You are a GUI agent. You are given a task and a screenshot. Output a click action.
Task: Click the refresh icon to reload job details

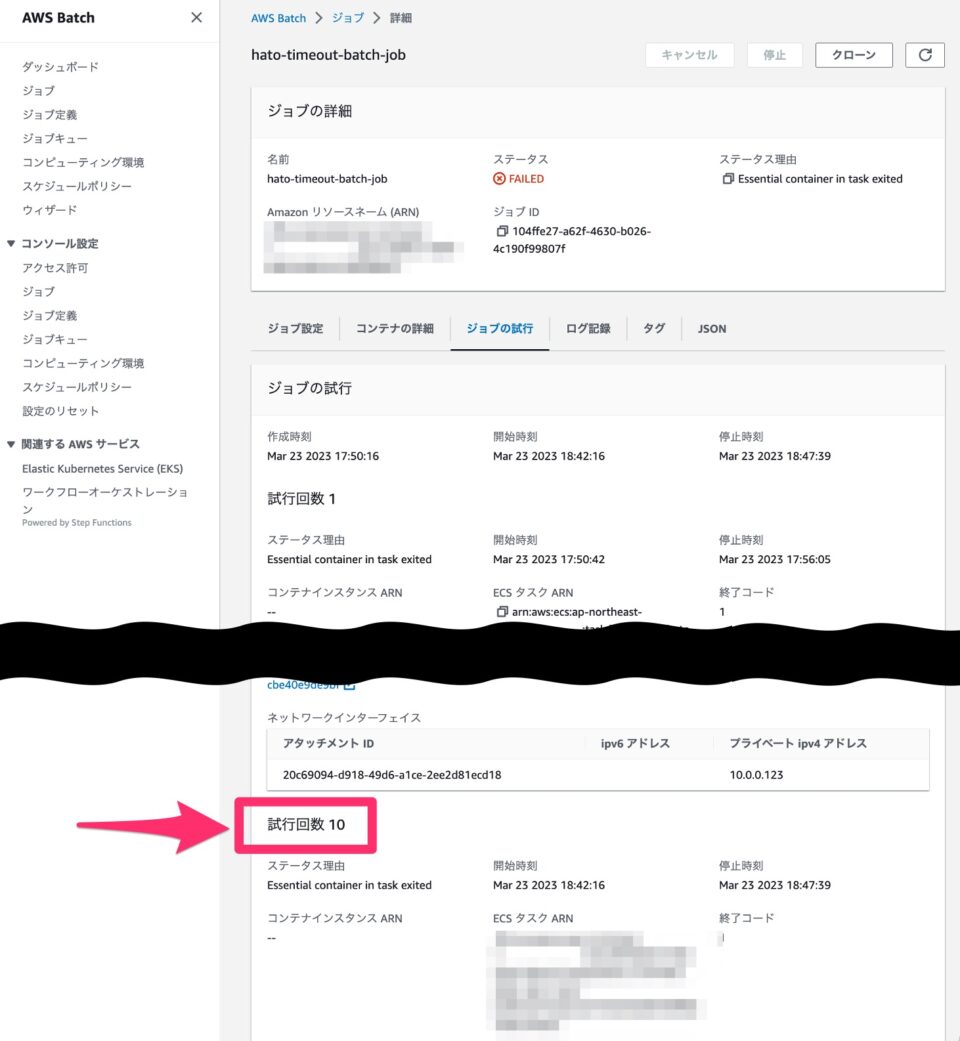click(924, 55)
